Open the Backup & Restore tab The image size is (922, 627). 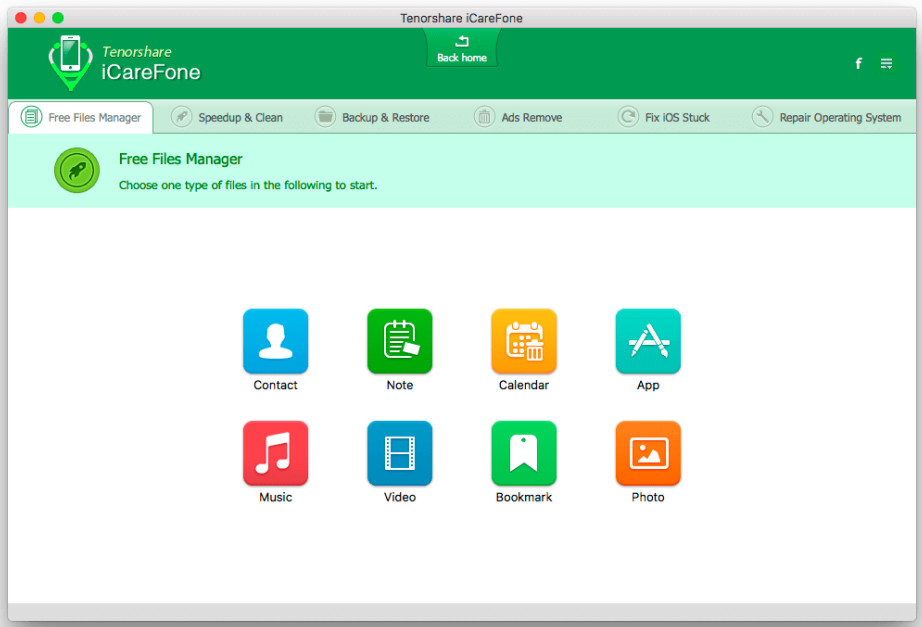click(373, 117)
